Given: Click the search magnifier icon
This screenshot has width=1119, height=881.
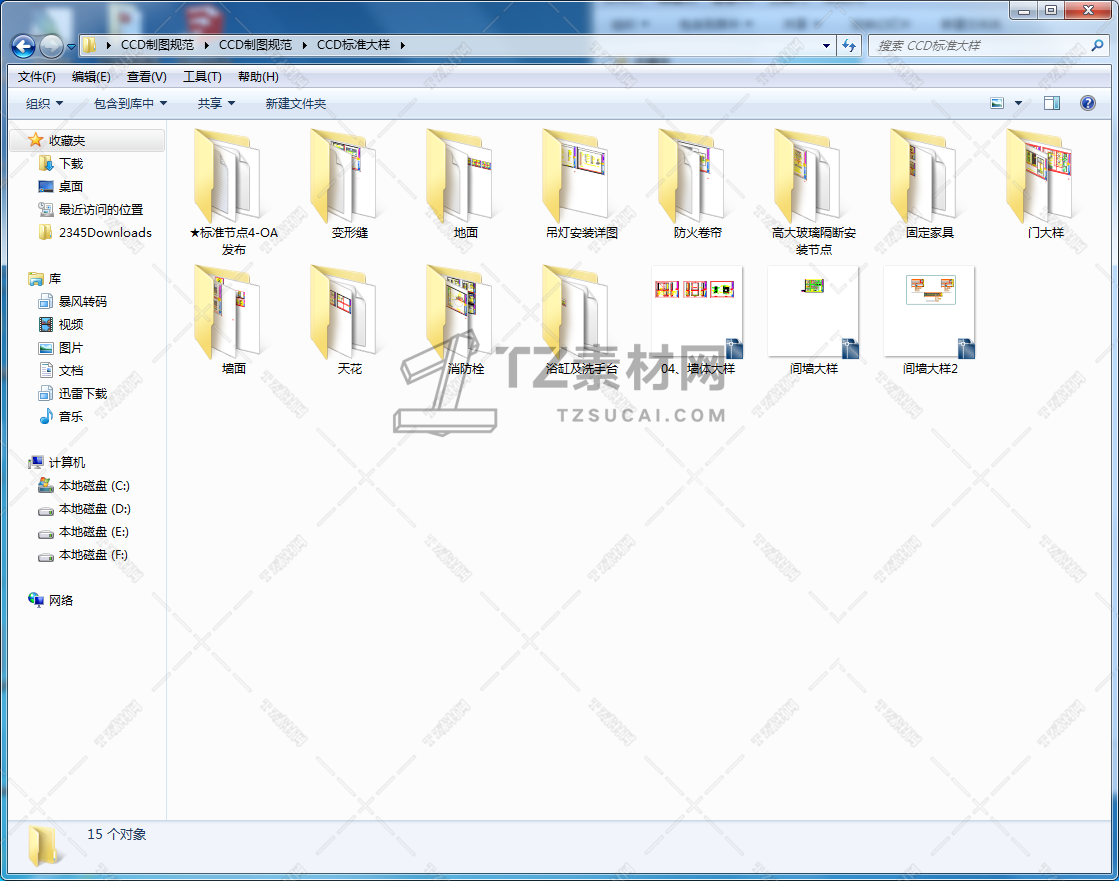Looking at the screenshot, I should 1098,45.
